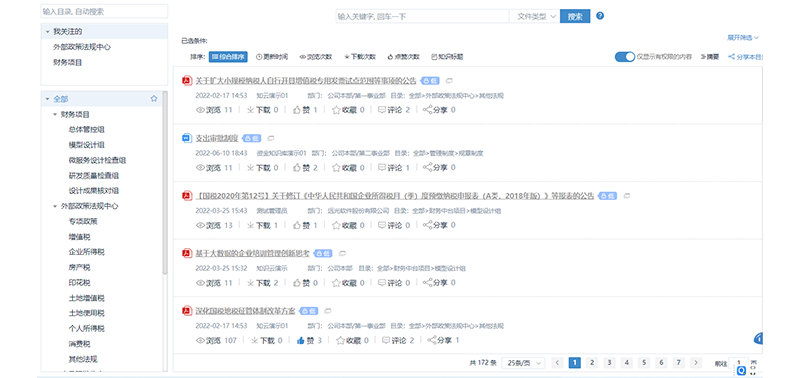Toggle 仅显示有权限的内容 switch off
Screen dimensions: 800x378
coord(624,57)
